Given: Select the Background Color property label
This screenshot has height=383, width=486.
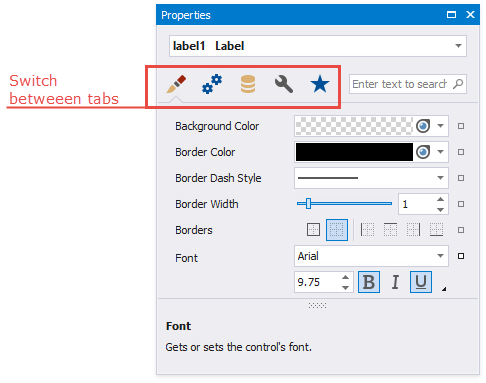Looking at the screenshot, I should 217,126.
